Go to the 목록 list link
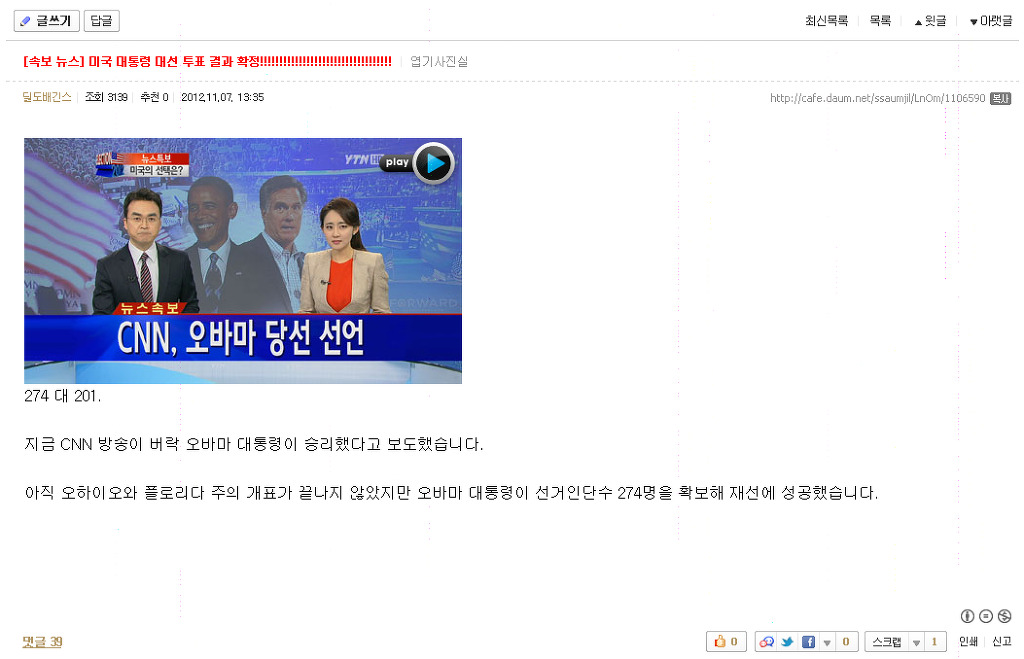Screen dimensions: 1024x659 [880, 21]
